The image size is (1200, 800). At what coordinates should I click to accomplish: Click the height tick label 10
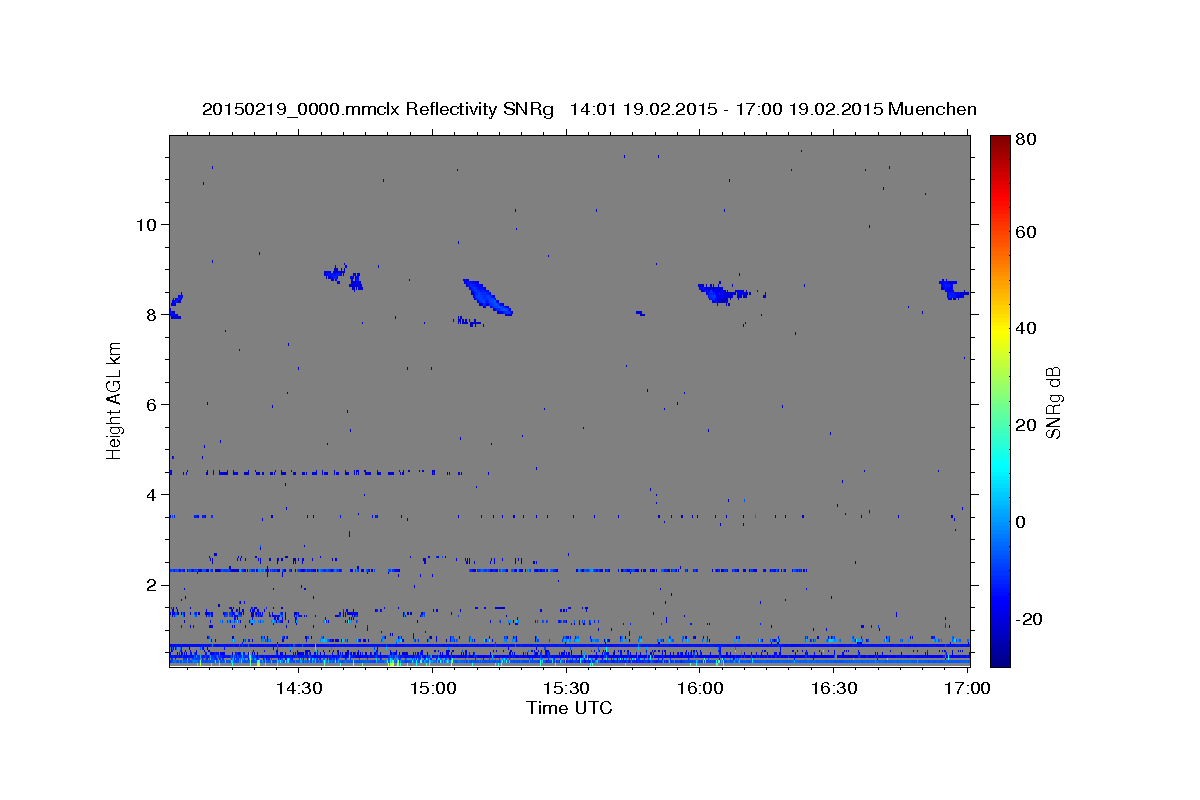(x=147, y=224)
